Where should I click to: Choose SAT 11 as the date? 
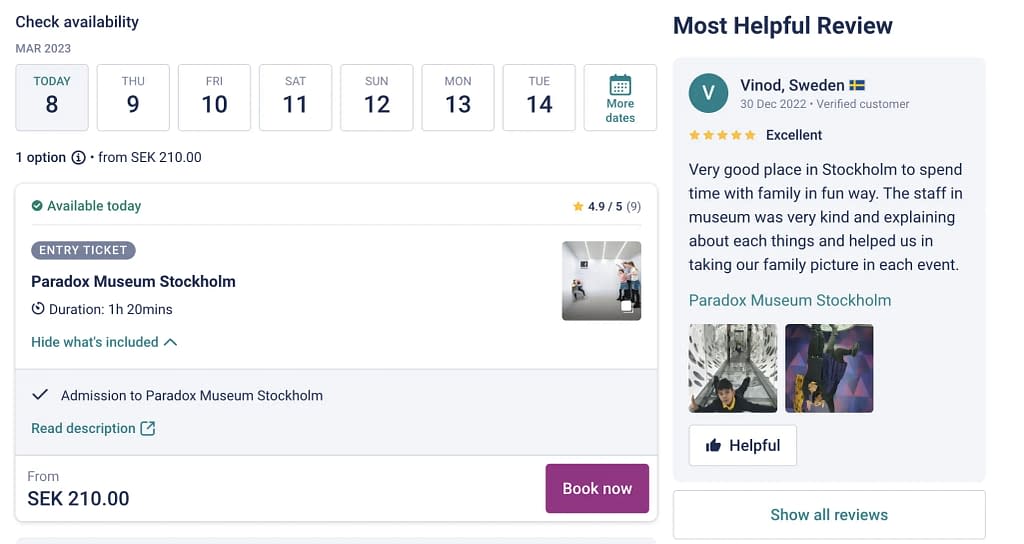295,97
